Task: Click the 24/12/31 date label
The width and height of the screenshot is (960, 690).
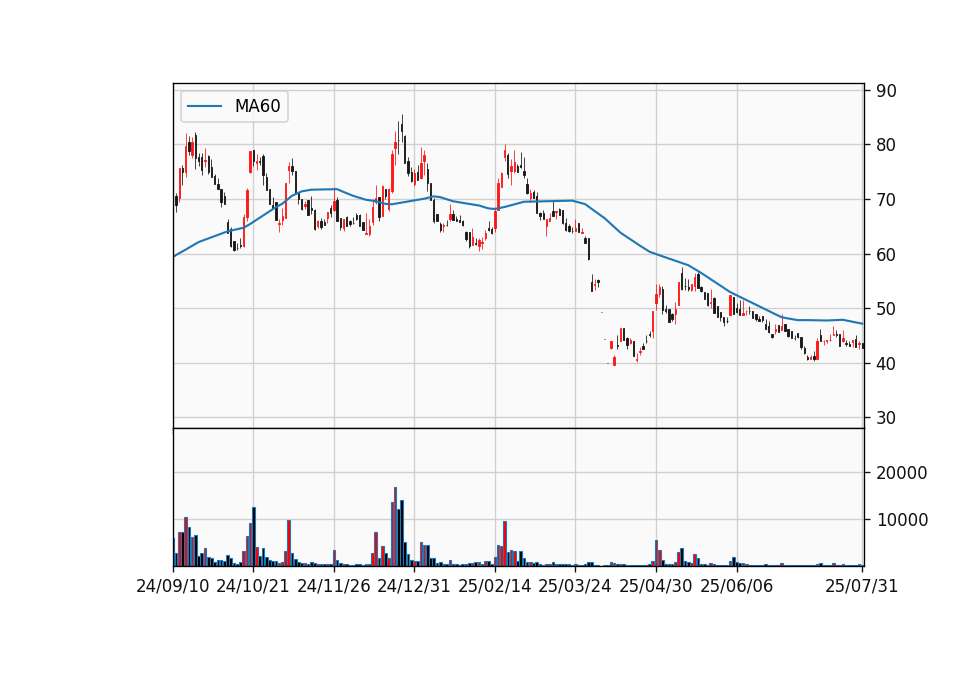Action: click(414, 586)
